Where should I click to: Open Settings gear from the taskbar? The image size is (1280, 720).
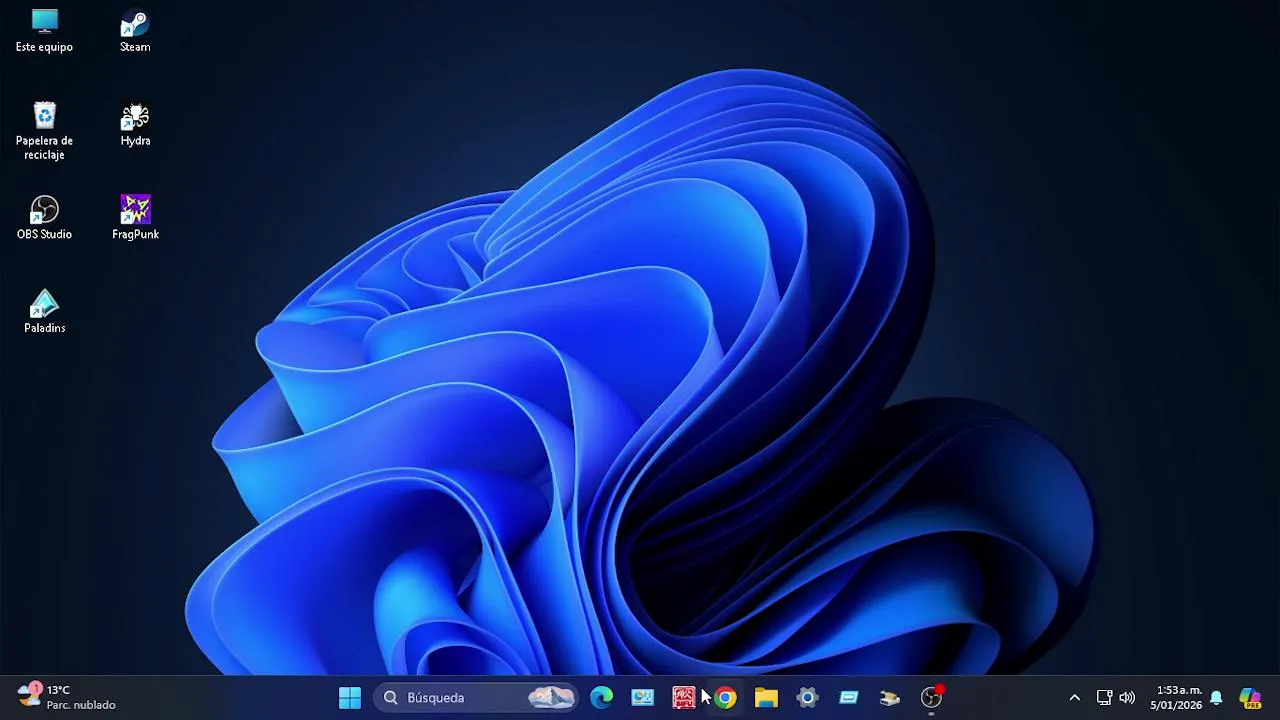point(808,698)
